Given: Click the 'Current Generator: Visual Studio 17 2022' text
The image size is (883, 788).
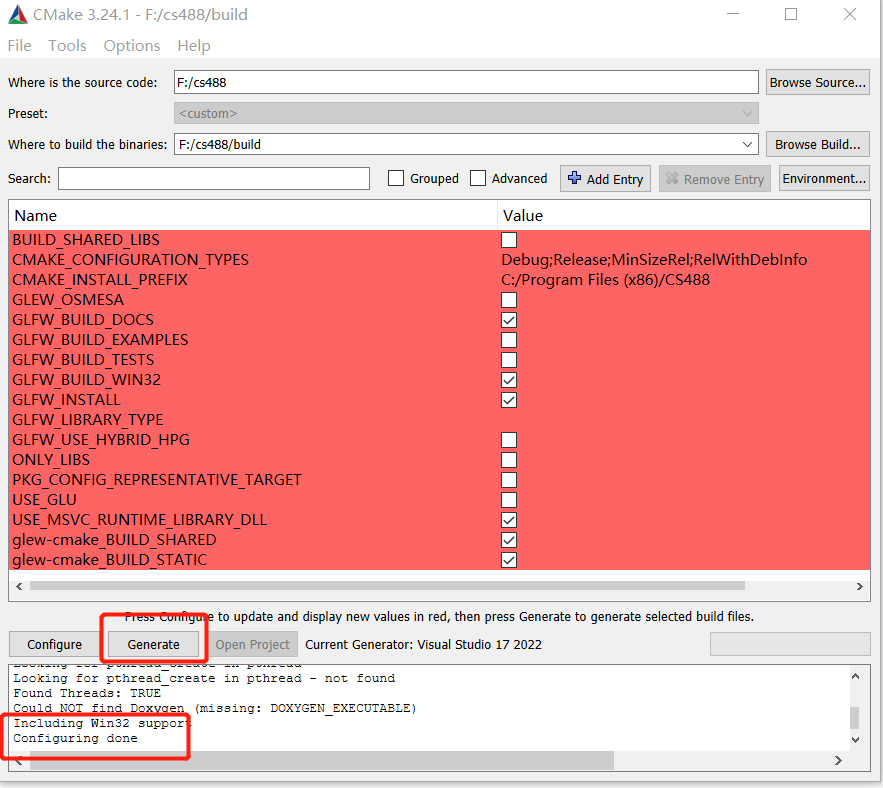Looking at the screenshot, I should tap(423, 644).
